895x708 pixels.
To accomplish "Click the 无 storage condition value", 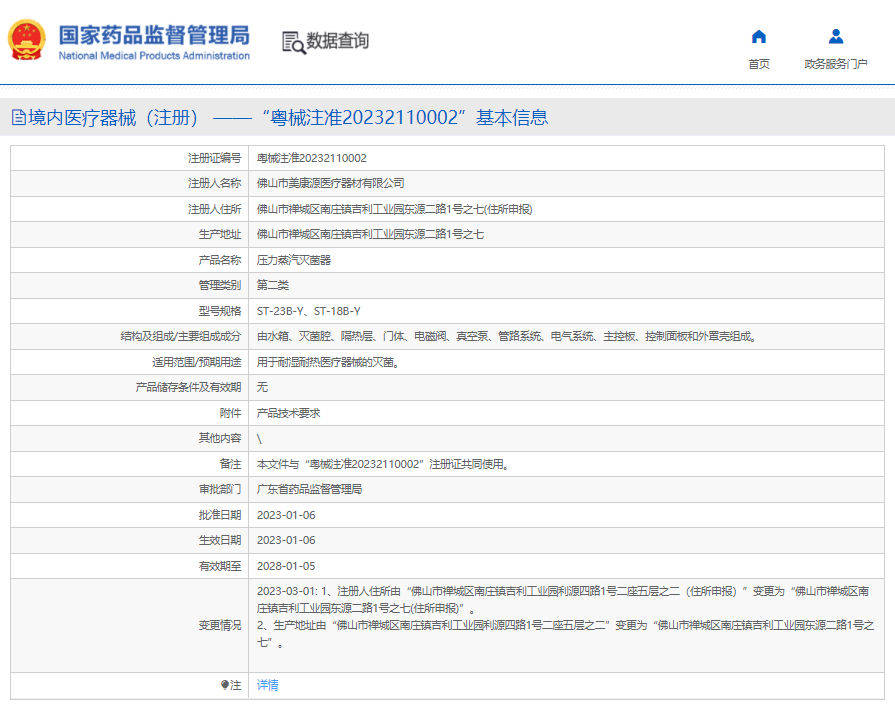I will [x=262, y=387].
